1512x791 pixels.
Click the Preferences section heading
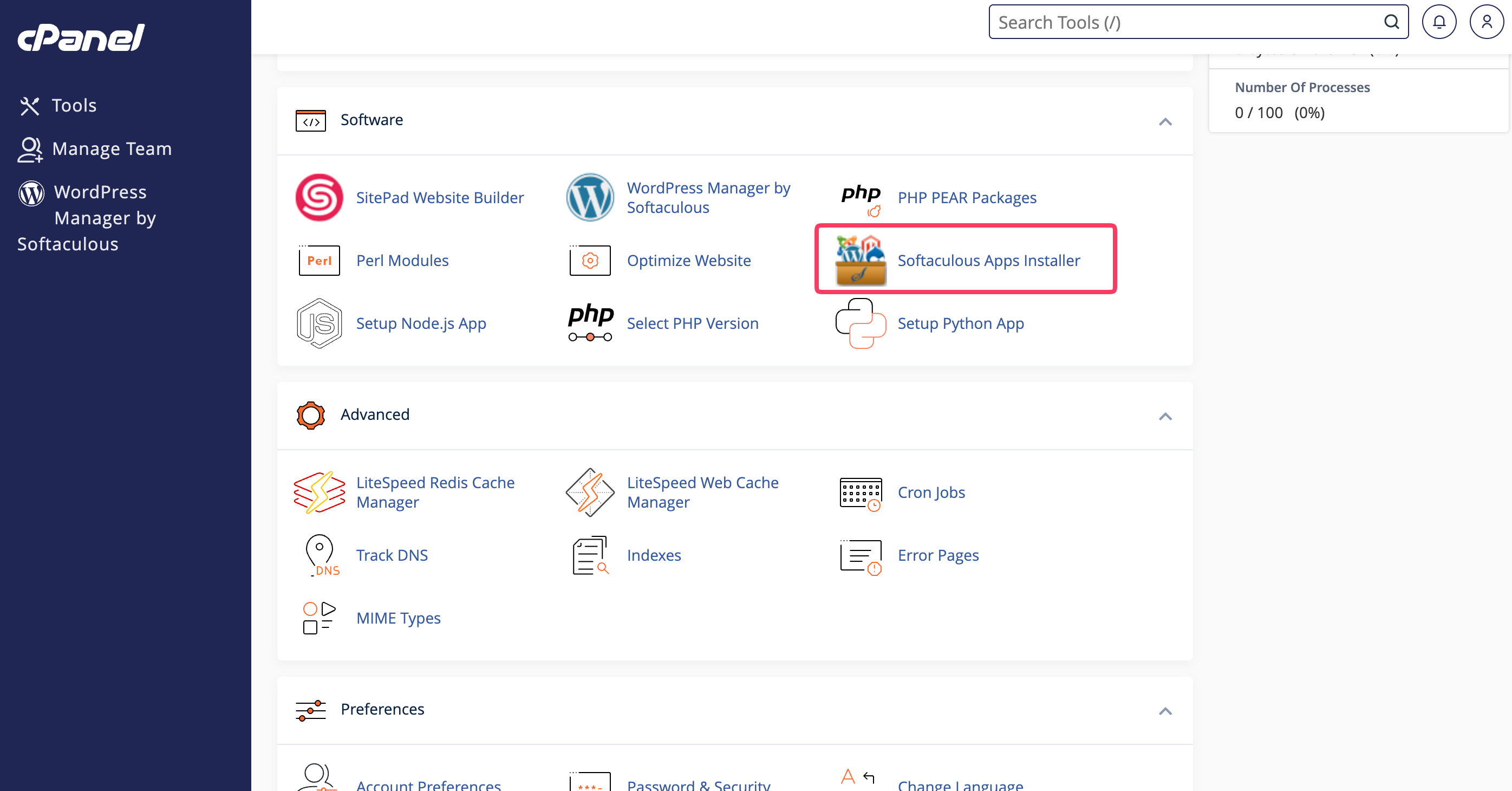tap(382, 709)
